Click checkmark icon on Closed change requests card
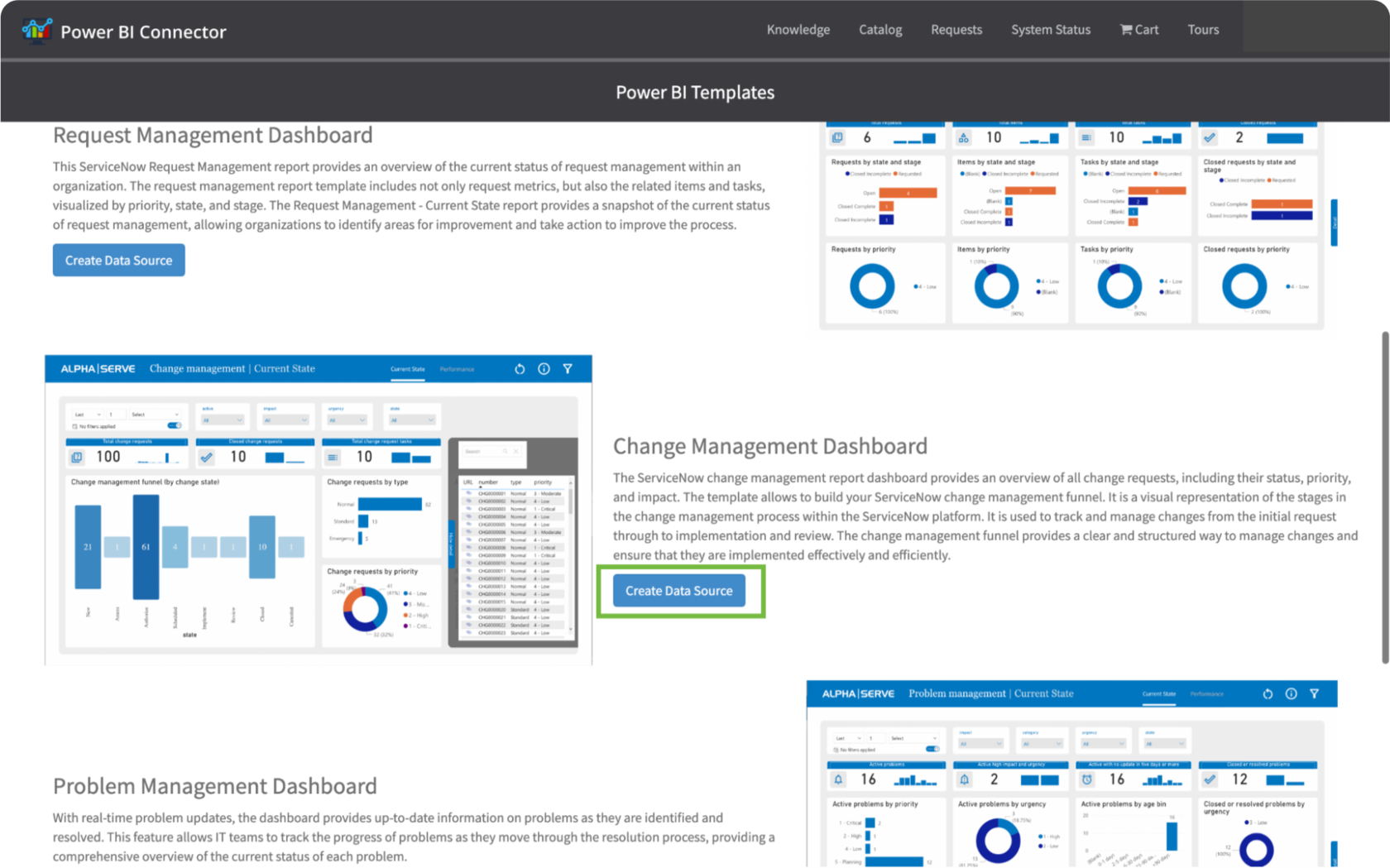 [205, 456]
